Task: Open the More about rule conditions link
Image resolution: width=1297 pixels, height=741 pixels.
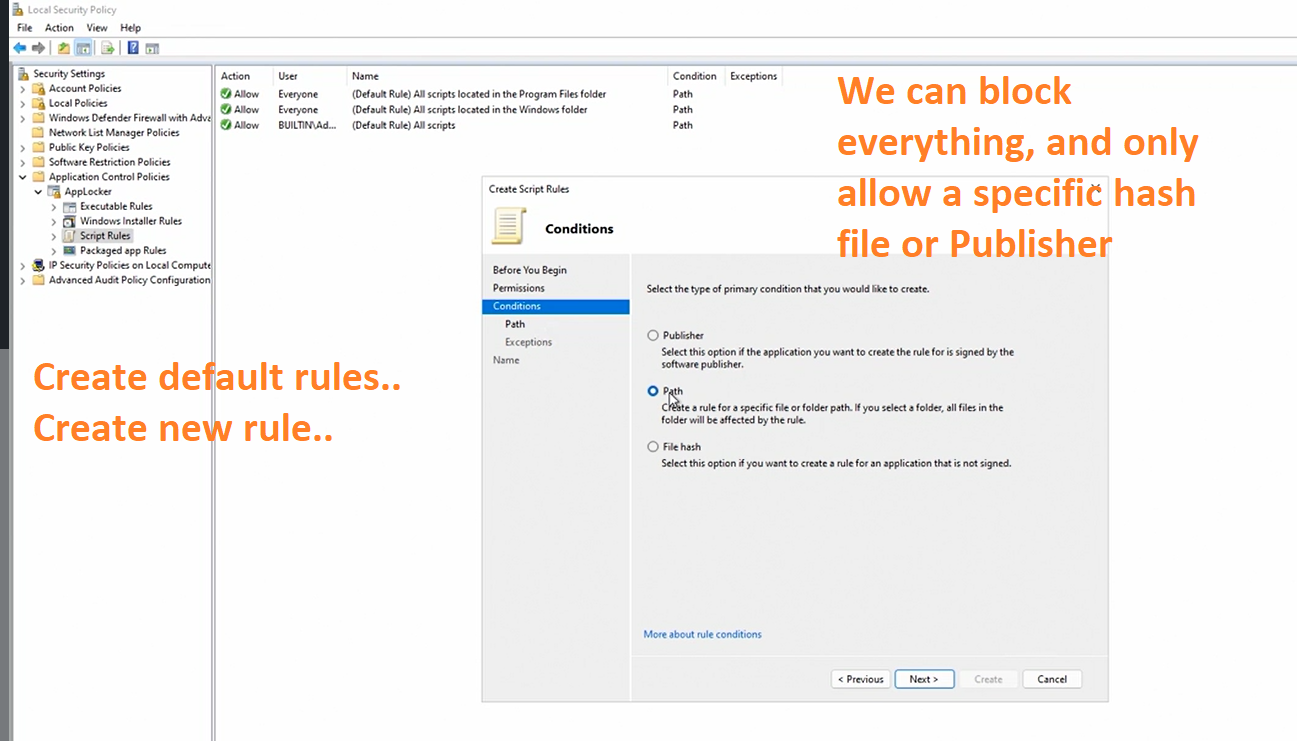Action: coord(702,634)
